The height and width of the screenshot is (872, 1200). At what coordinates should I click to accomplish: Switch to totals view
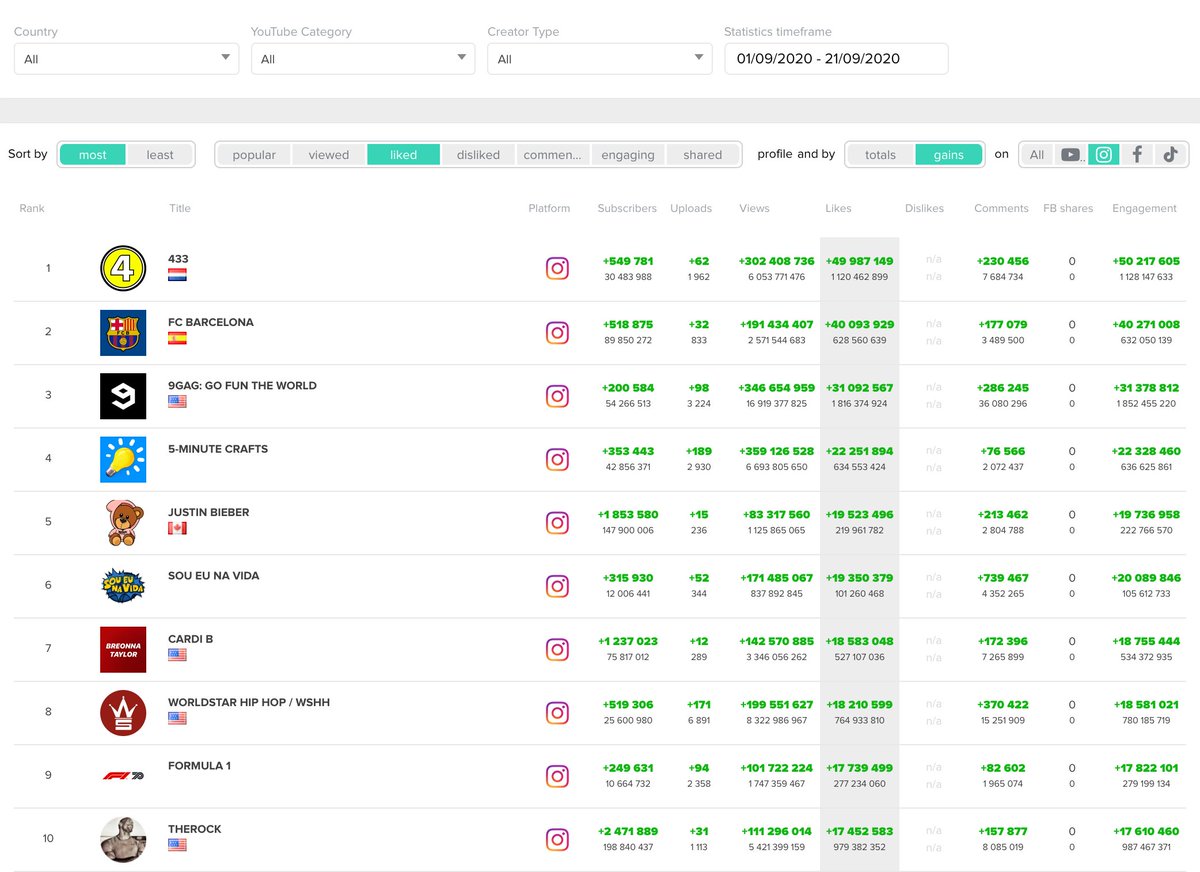(x=881, y=155)
